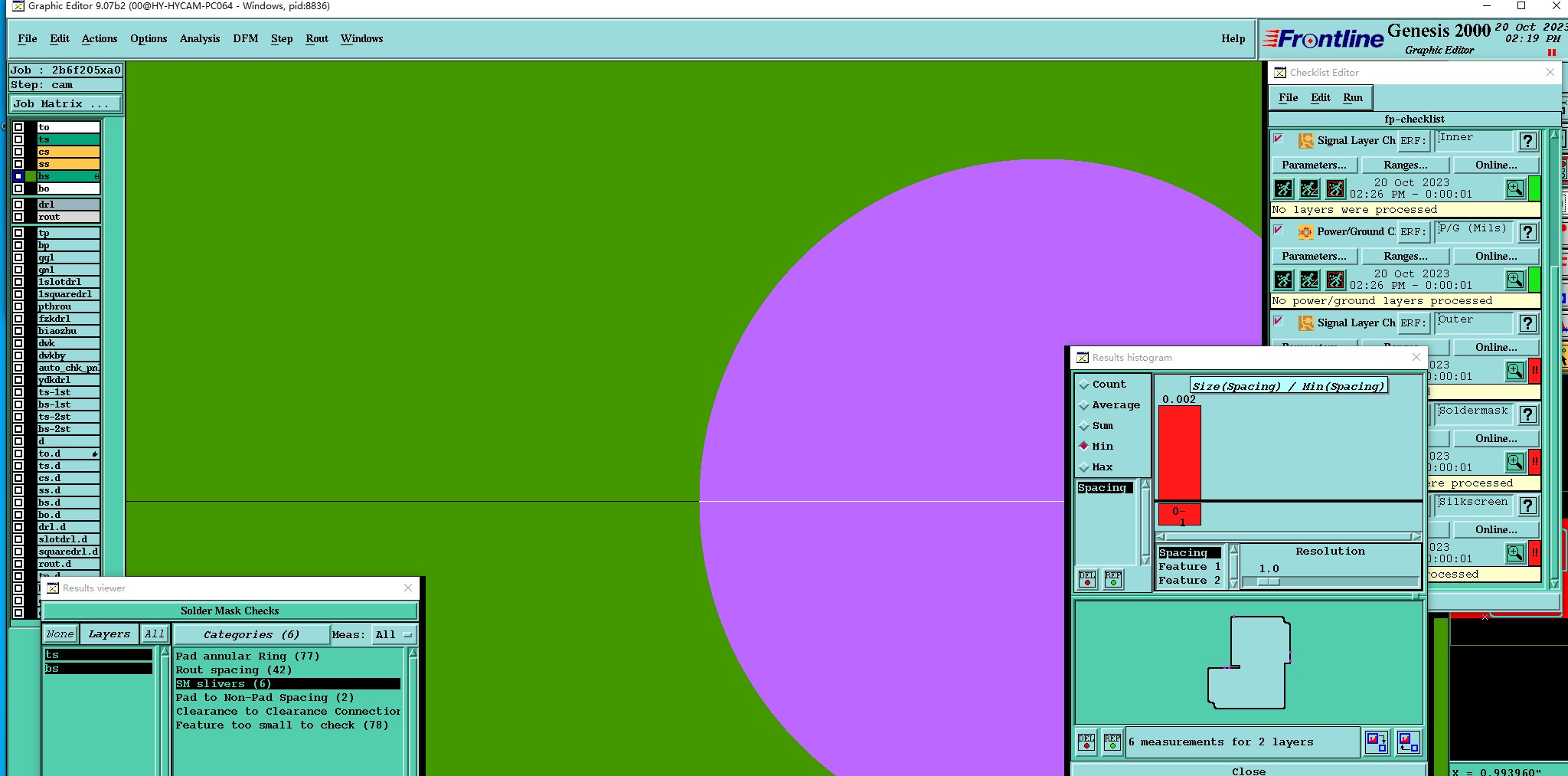
Task: Open Parameters... for Inner Signal Layer check
Action: 1315,165
